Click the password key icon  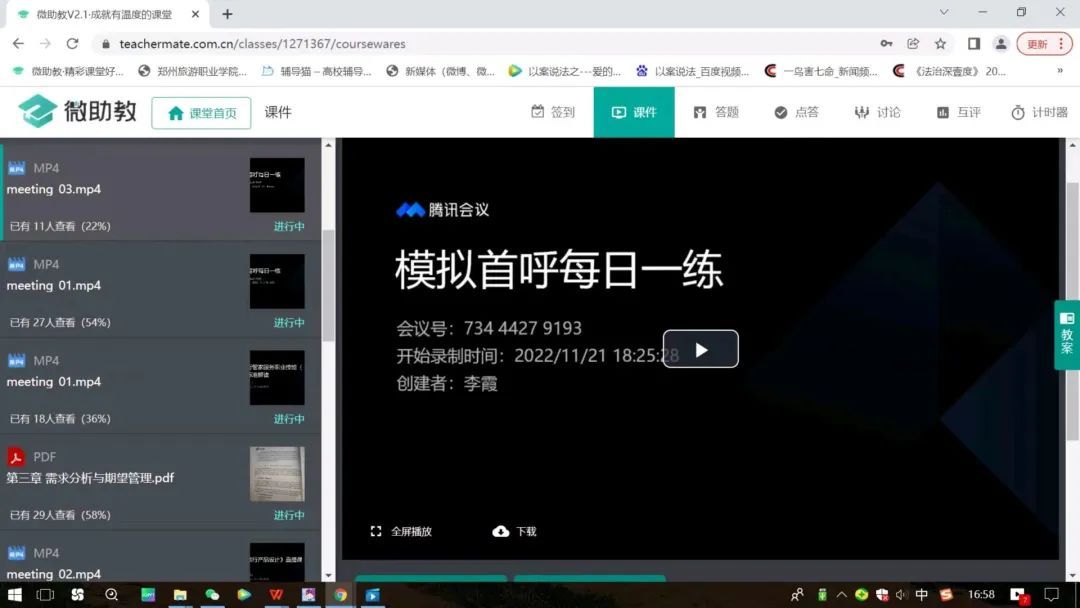(886, 43)
